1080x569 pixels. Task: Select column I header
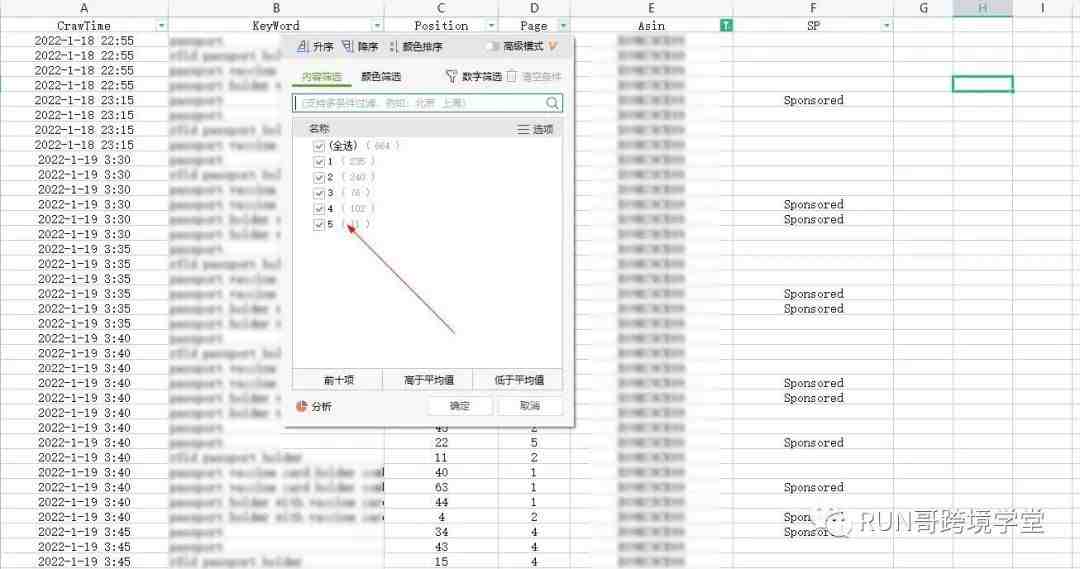1042,8
